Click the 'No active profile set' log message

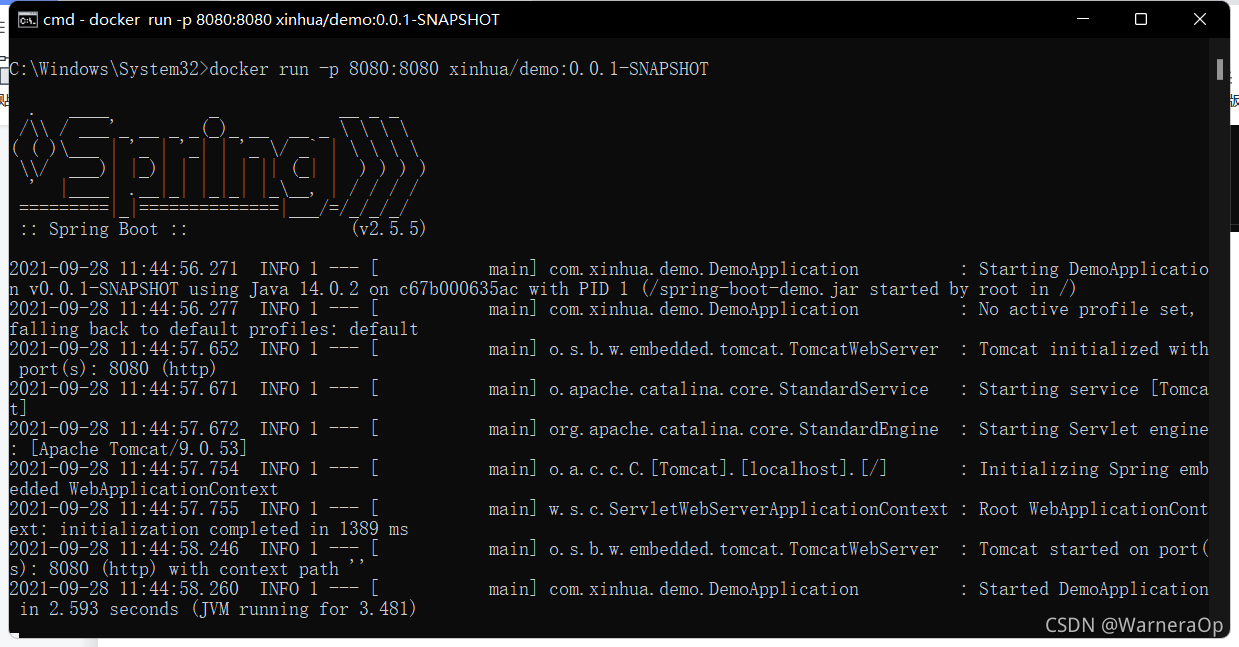1086,309
